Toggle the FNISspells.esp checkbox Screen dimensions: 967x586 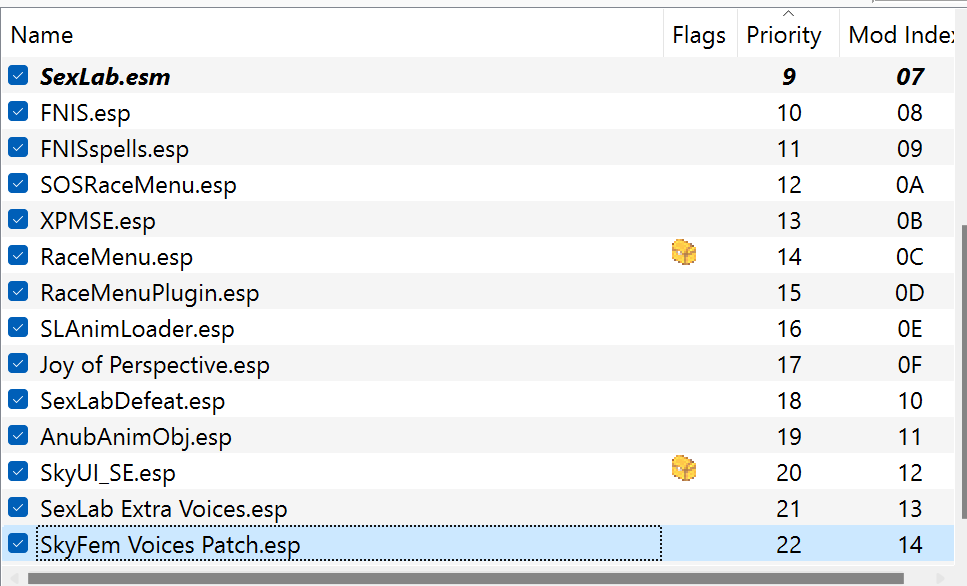pyautogui.click(x=19, y=147)
